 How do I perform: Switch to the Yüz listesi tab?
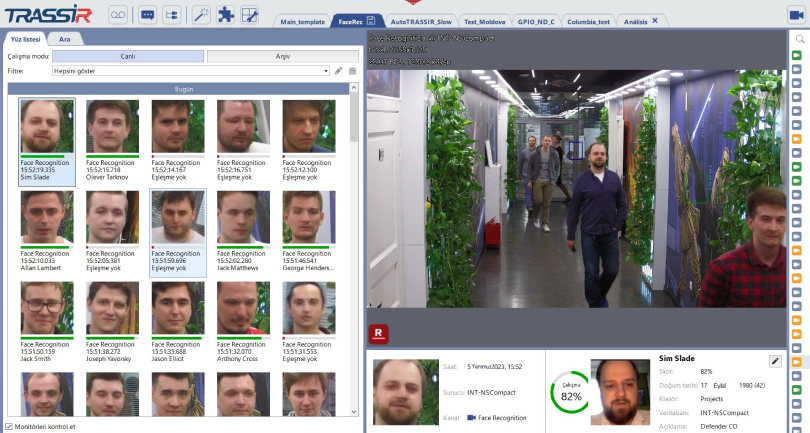(x=25, y=39)
